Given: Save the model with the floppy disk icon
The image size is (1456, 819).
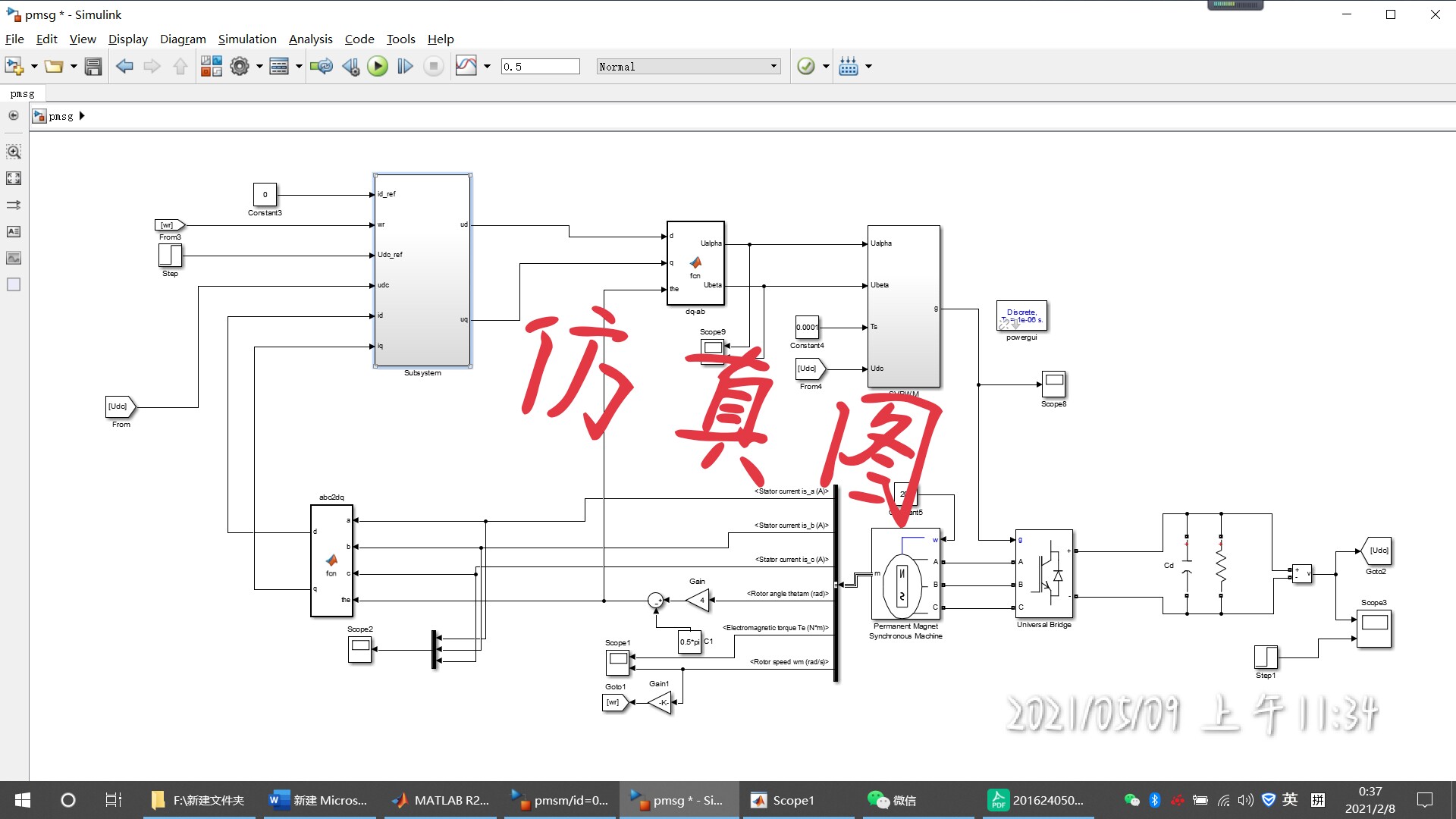Looking at the screenshot, I should (x=93, y=67).
